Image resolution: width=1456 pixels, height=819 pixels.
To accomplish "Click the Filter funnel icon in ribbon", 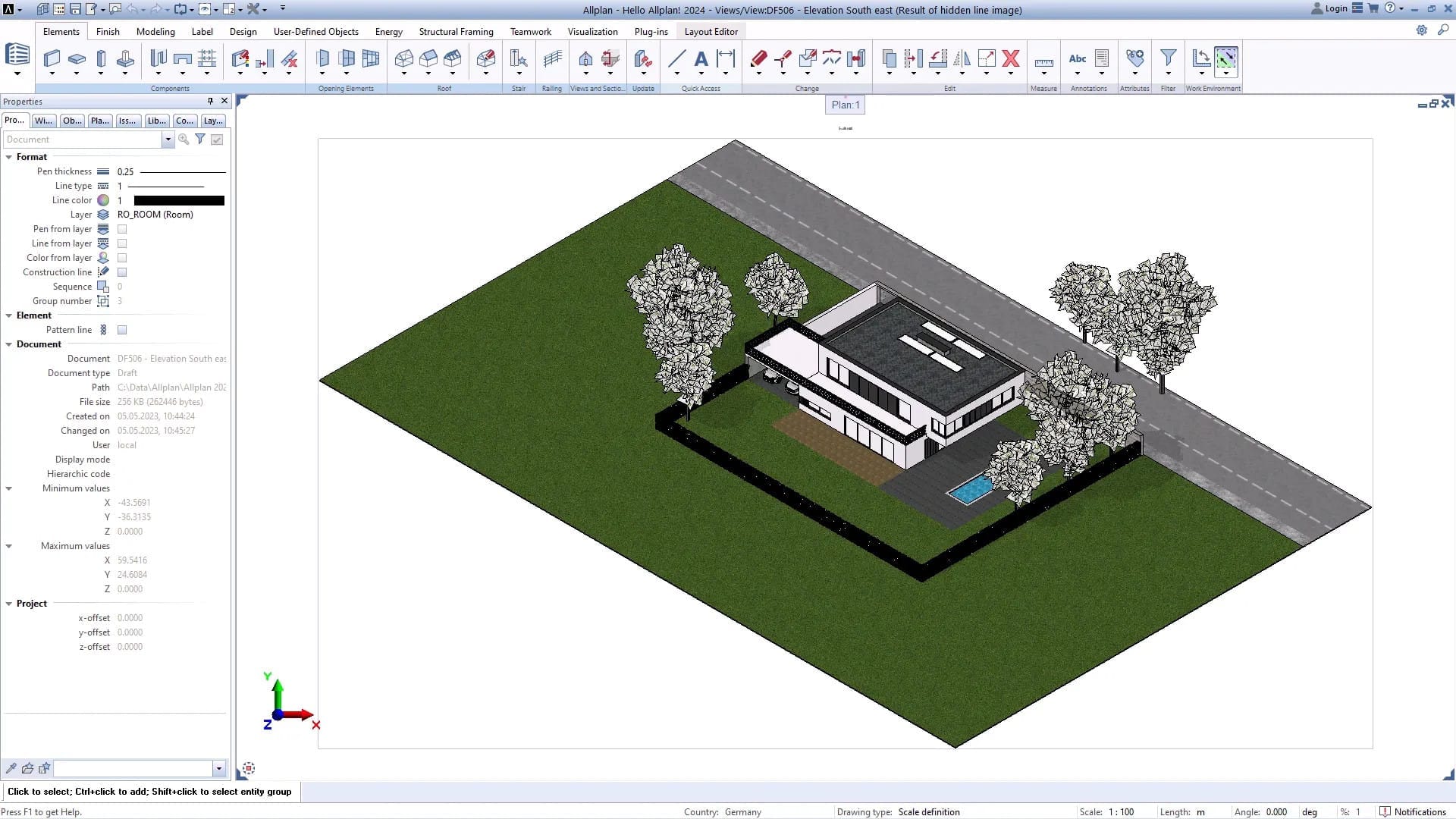I will (1168, 58).
